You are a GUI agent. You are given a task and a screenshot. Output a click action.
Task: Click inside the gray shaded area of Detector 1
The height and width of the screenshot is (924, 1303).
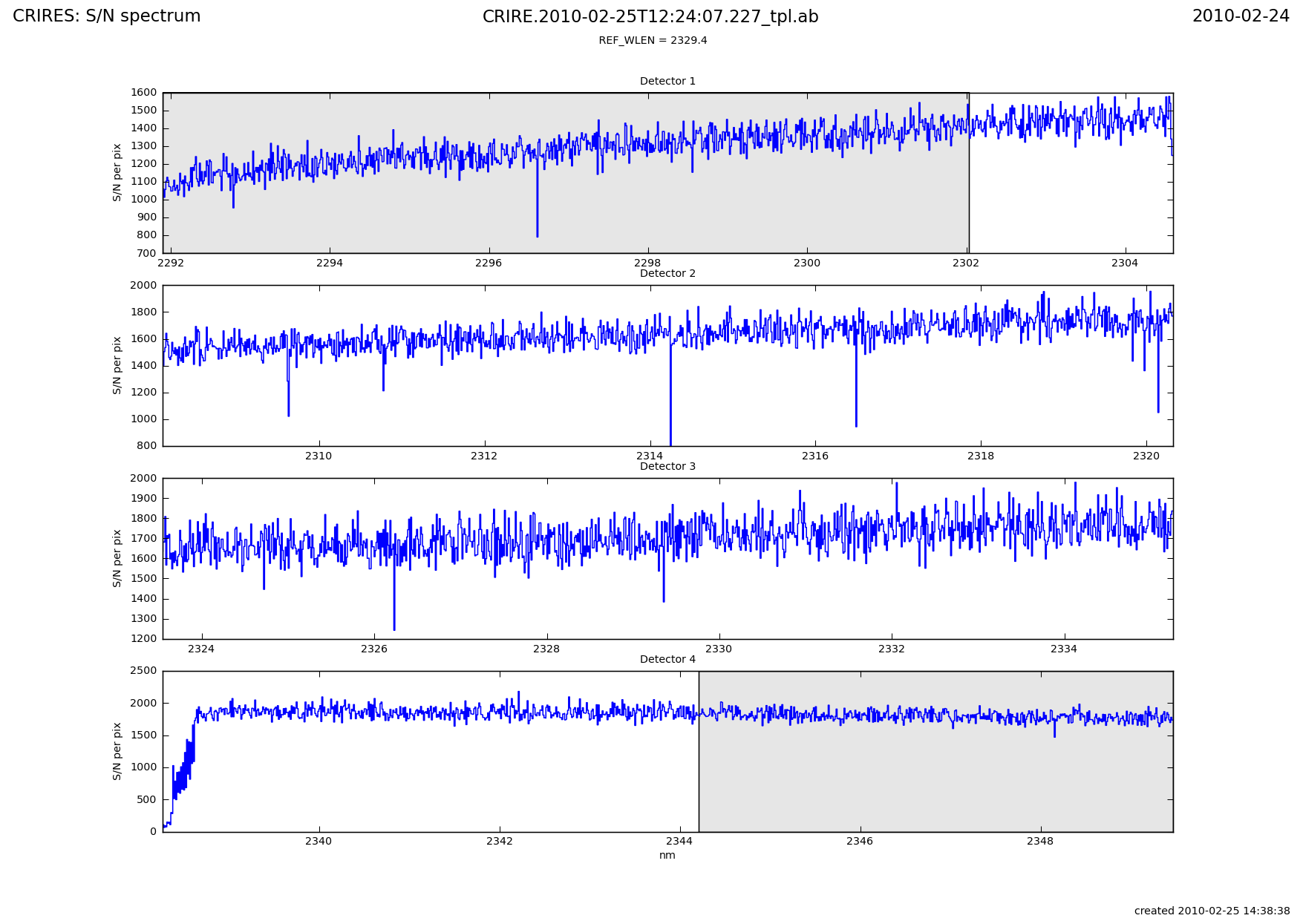[x=371, y=223]
